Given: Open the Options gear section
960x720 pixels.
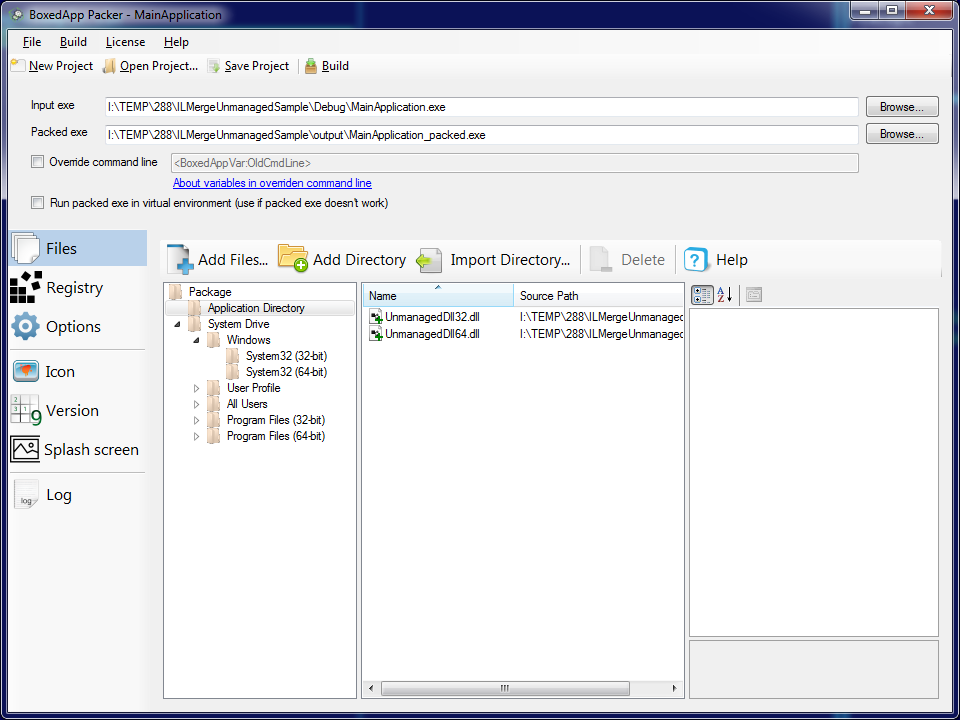Looking at the screenshot, I should (x=26, y=326).
